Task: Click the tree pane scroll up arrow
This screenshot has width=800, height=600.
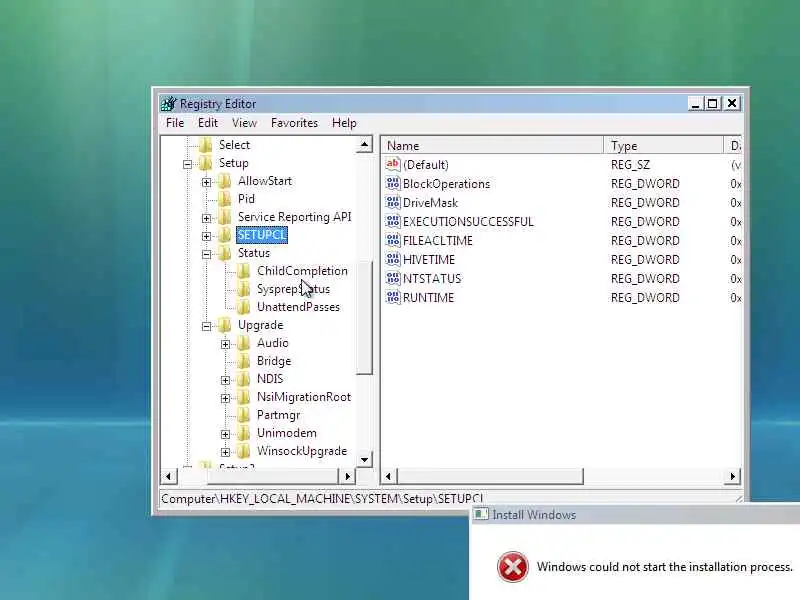Action: click(364, 145)
